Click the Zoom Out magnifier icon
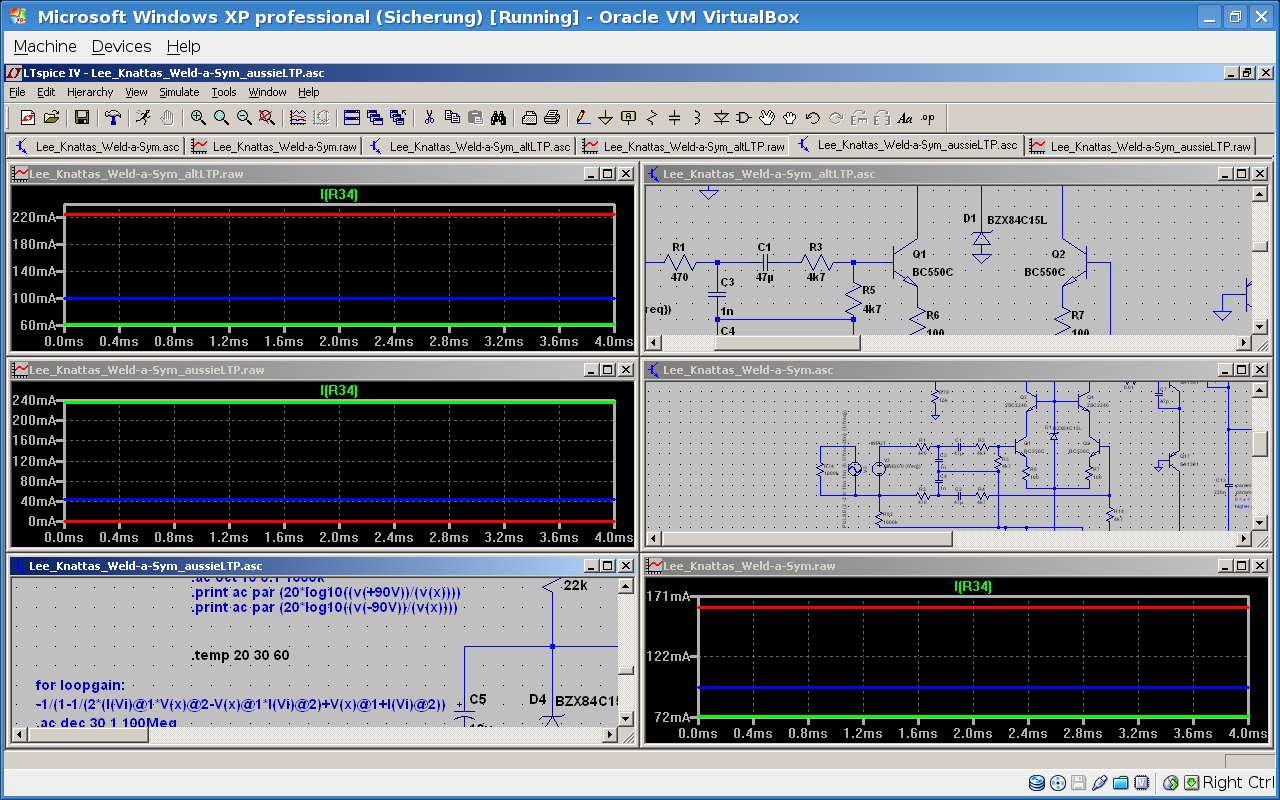This screenshot has width=1280, height=800. click(244, 117)
